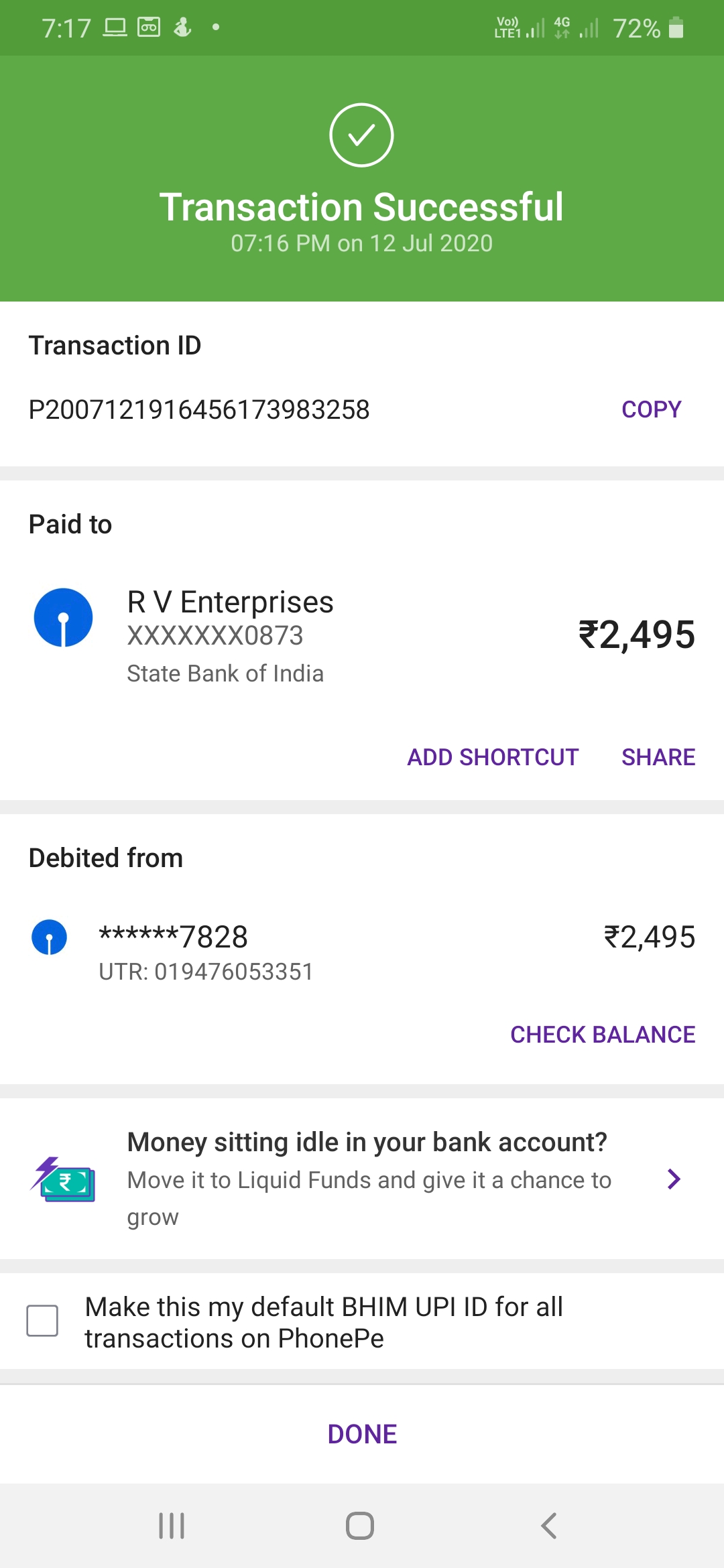The height and width of the screenshot is (1568, 724).
Task: Expand the Liquid Funds promo chevron arrow
Action: 674,1179
